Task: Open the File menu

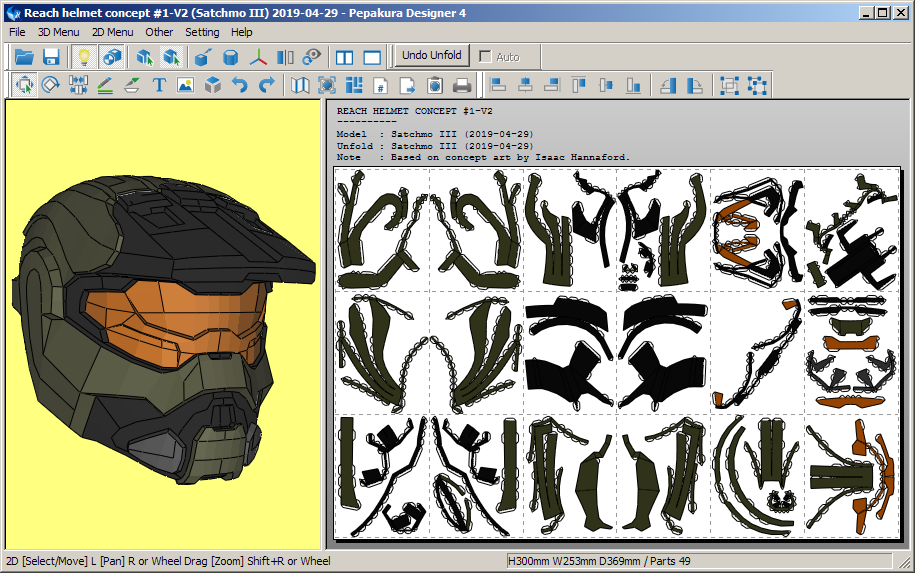Action: (17, 32)
